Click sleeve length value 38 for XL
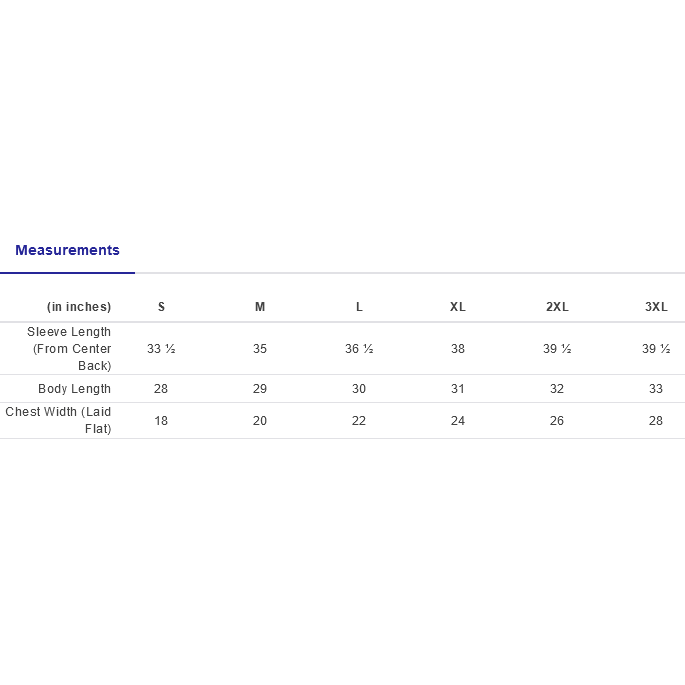Viewport: 685px width, 685px height. 458,349
